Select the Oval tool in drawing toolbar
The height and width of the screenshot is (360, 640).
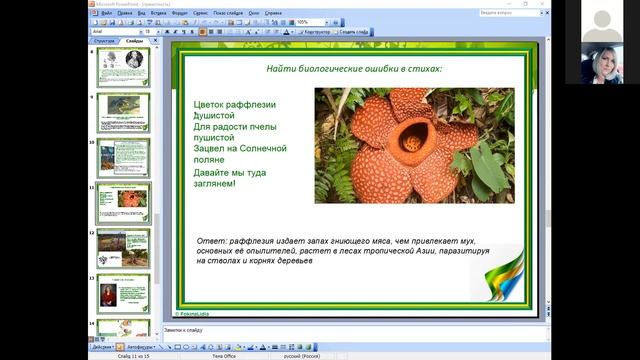(x=186, y=347)
